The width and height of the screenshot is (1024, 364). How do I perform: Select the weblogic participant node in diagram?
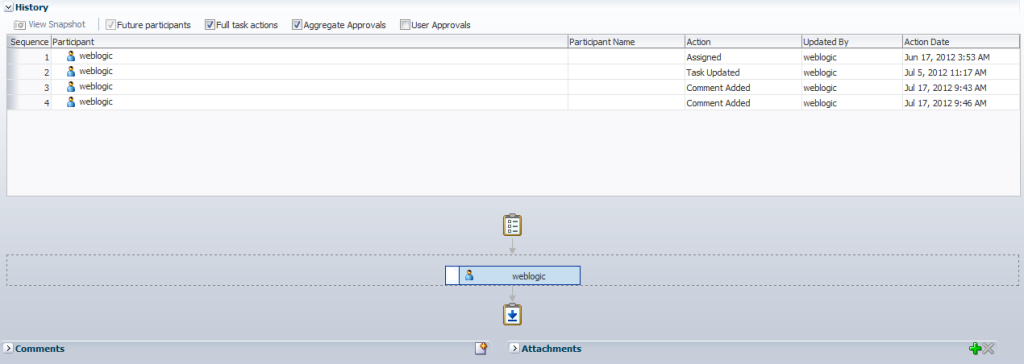point(513,276)
